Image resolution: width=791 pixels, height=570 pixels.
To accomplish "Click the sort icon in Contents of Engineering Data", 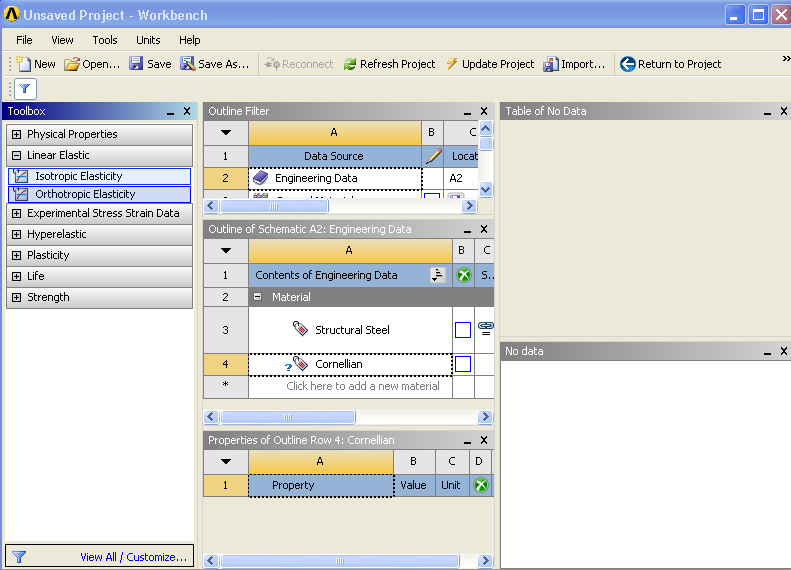I will pyautogui.click(x=438, y=275).
